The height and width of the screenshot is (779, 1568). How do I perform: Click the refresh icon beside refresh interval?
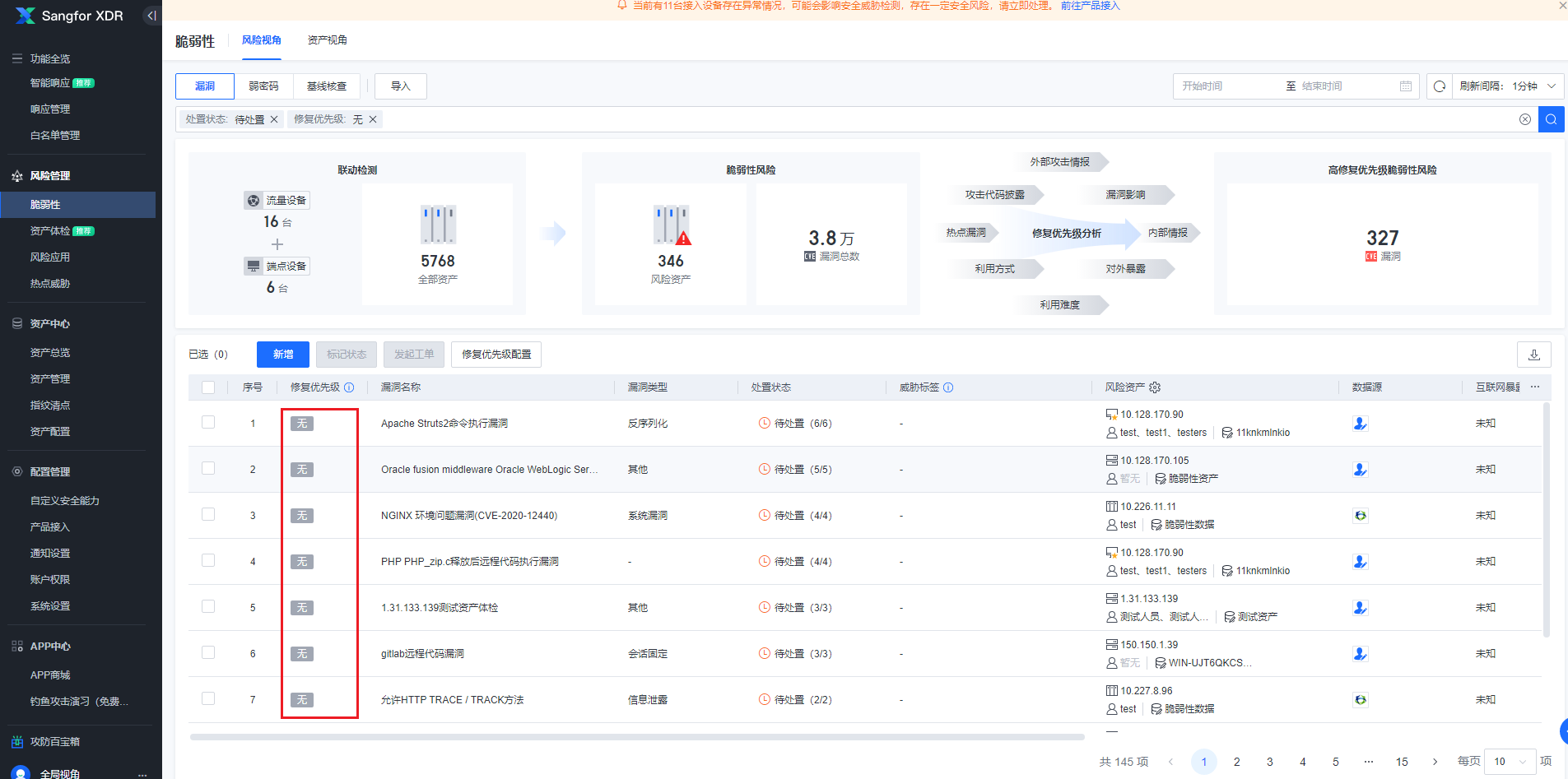[x=1439, y=86]
